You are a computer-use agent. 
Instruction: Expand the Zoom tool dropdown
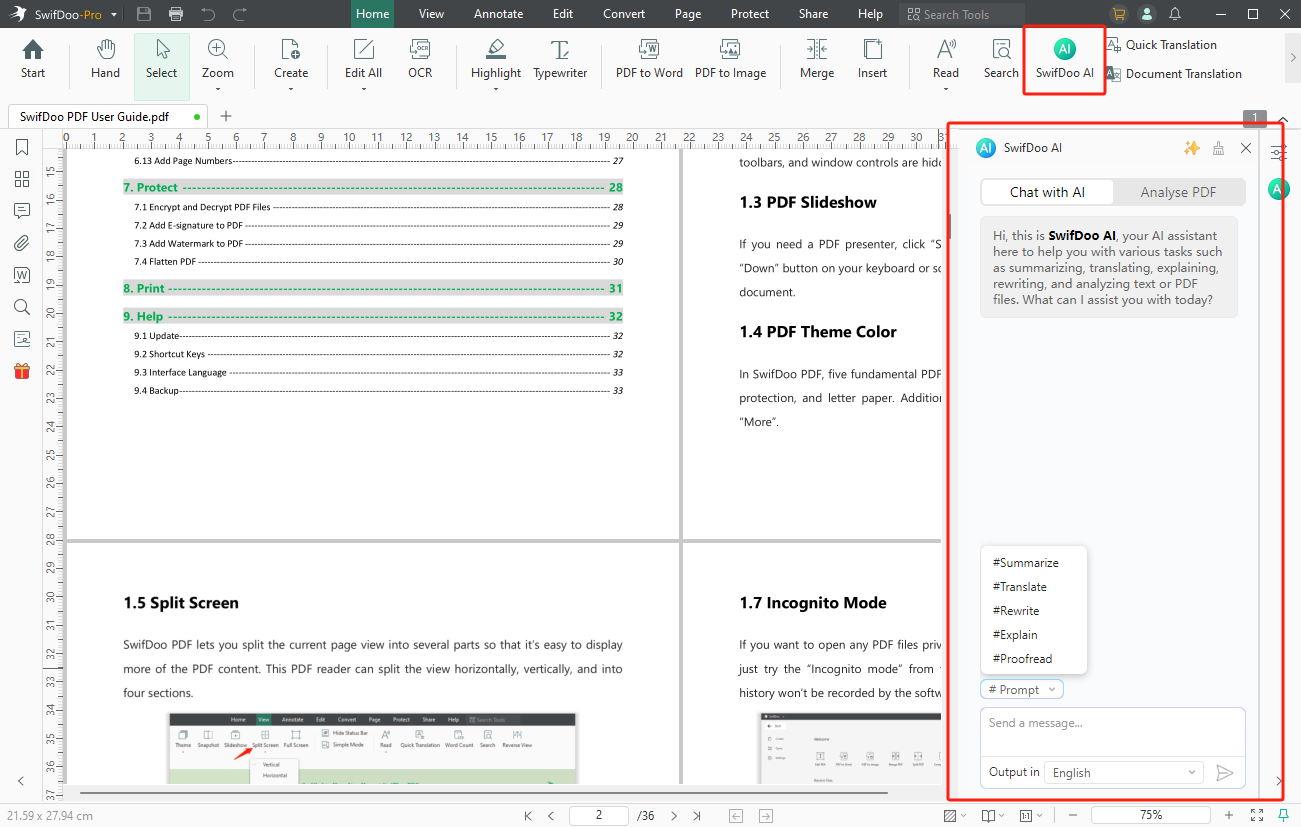pyautogui.click(x=218, y=89)
